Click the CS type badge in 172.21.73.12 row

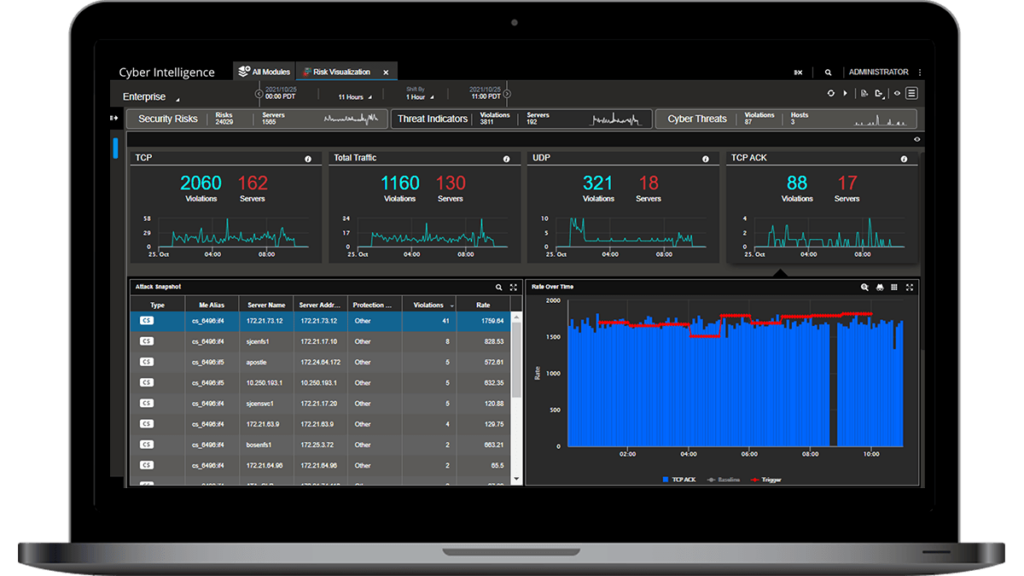tap(147, 321)
